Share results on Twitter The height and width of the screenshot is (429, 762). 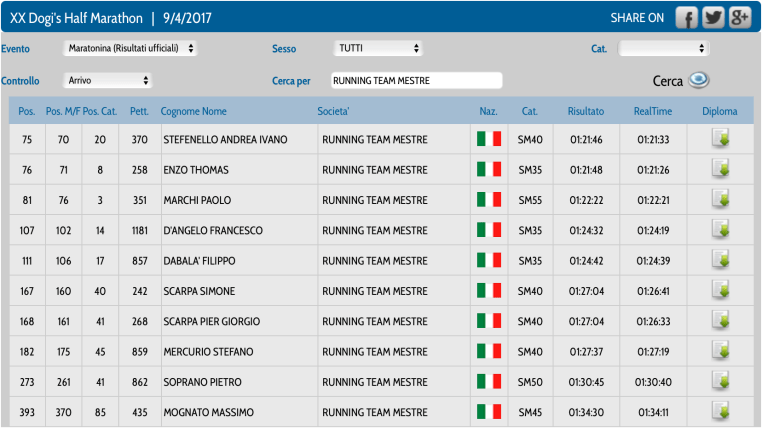coord(713,18)
